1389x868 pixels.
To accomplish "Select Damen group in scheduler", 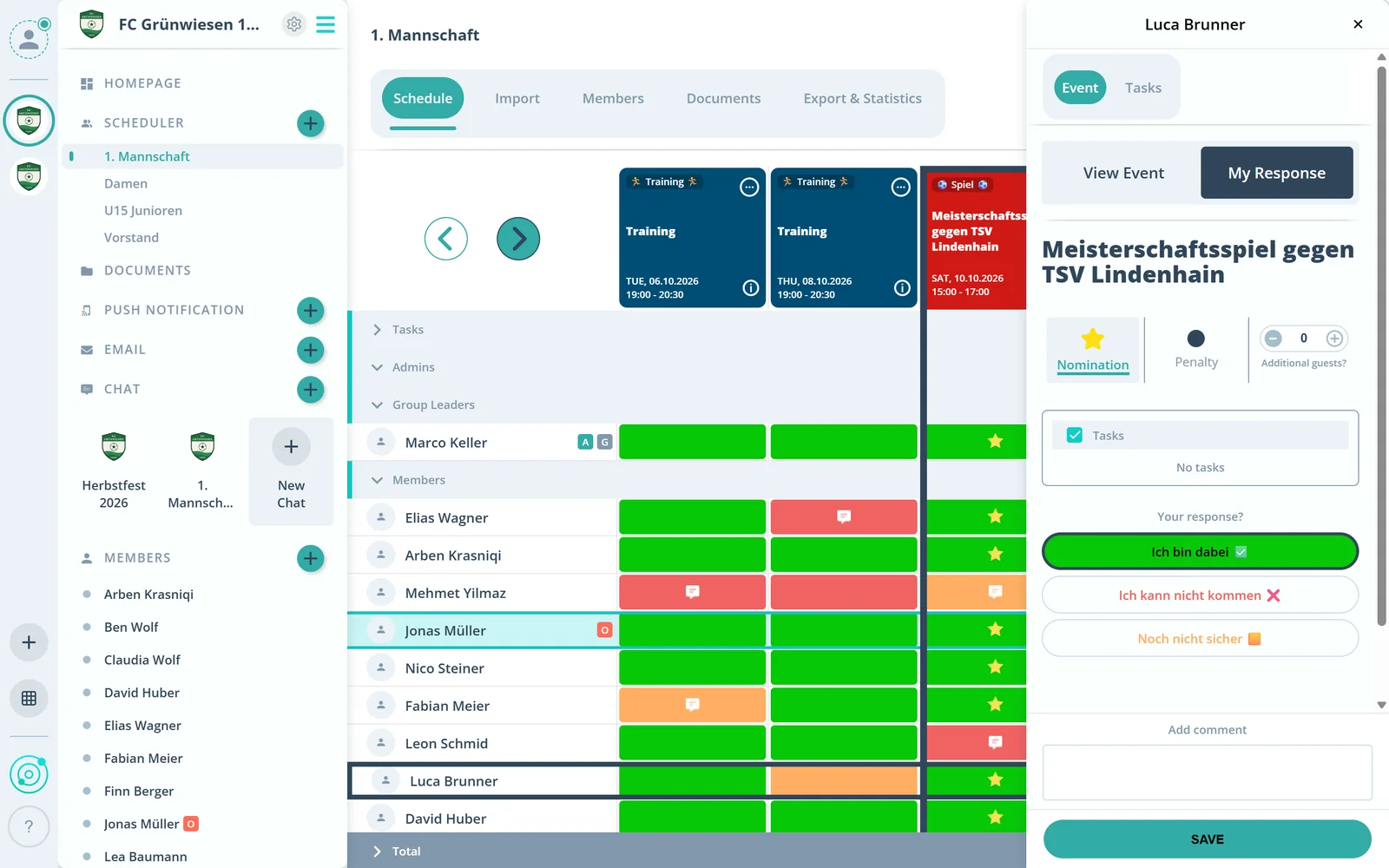I will 126,184.
